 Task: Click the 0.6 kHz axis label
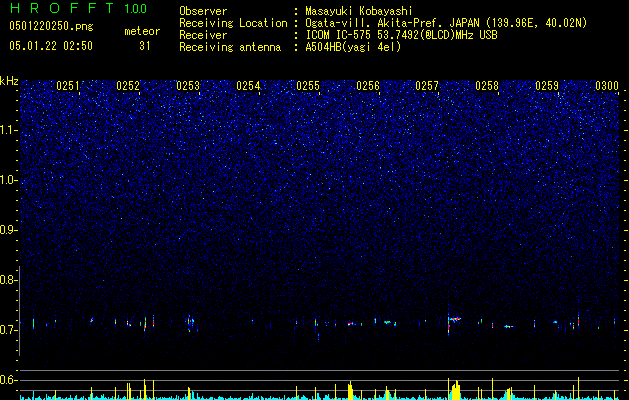click(x=9, y=380)
